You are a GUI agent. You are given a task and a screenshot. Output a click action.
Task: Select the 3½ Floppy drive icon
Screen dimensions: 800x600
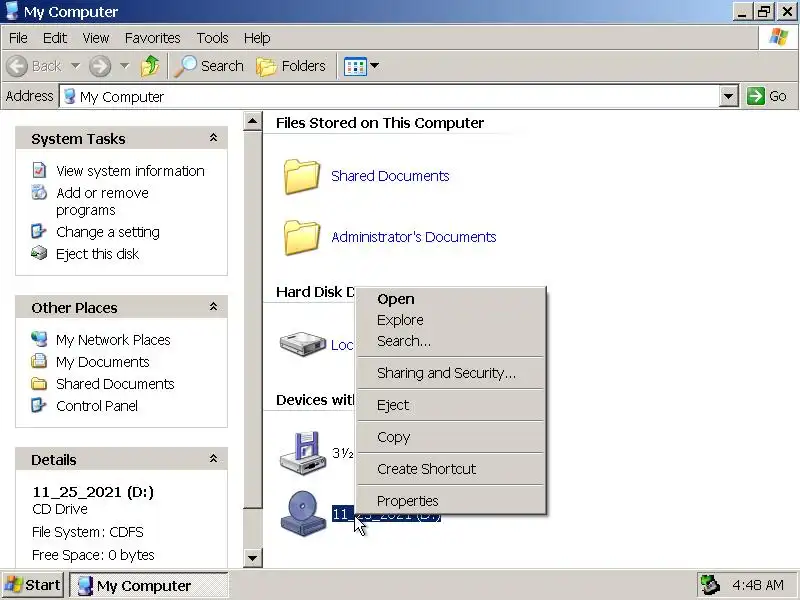(303, 453)
